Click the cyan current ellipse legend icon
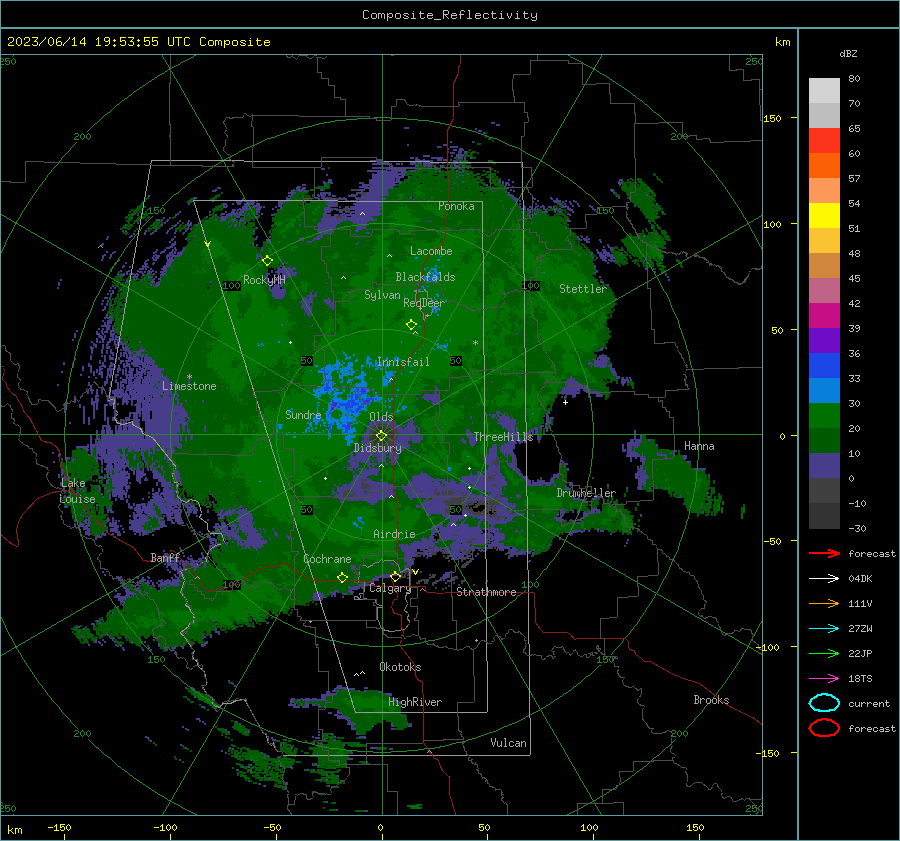900x841 pixels. pyautogui.click(x=824, y=703)
